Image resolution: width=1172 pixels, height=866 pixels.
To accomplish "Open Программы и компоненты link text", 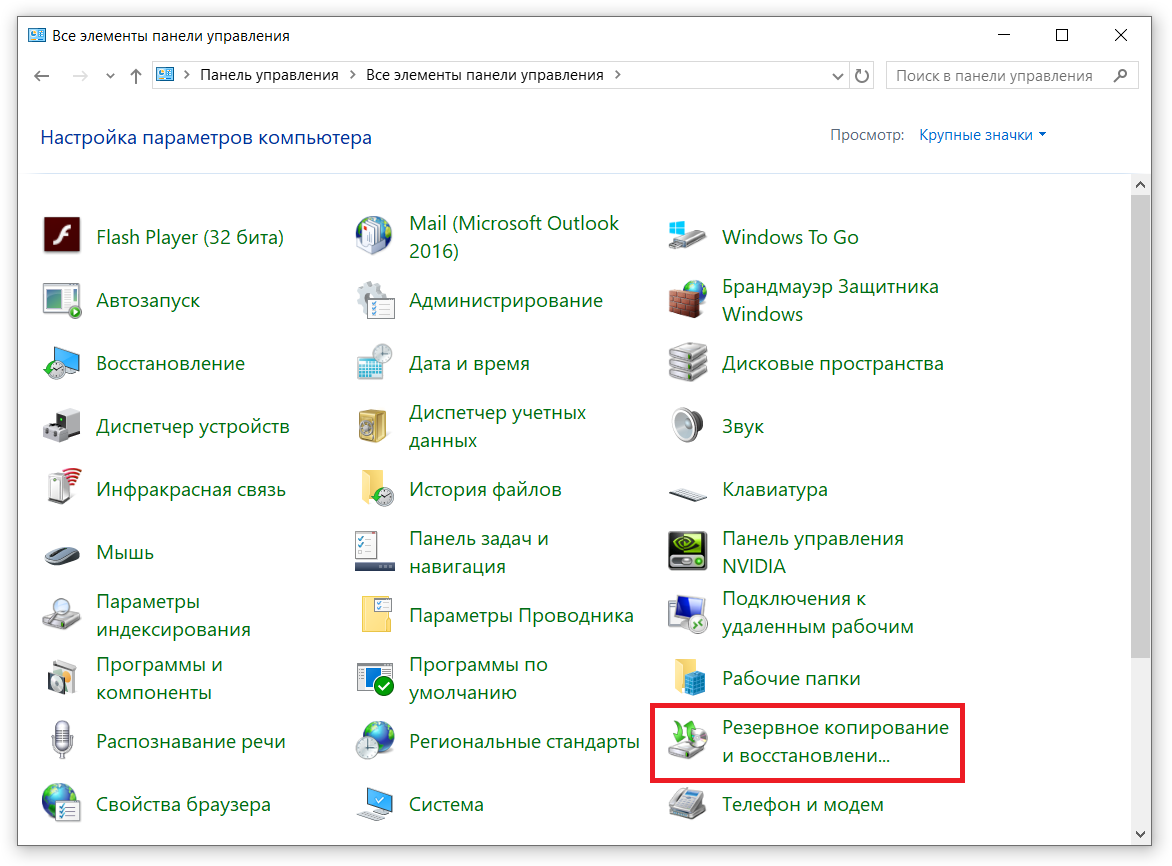I will (159, 678).
